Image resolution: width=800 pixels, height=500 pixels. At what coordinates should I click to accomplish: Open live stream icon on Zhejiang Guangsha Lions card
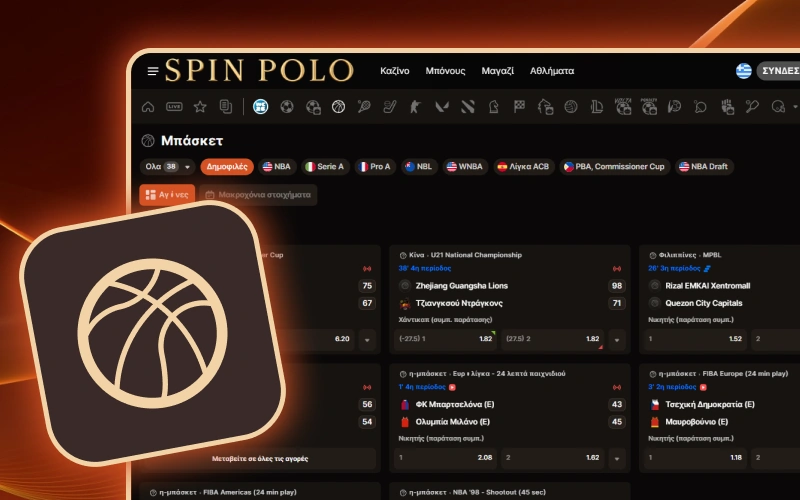(x=617, y=268)
